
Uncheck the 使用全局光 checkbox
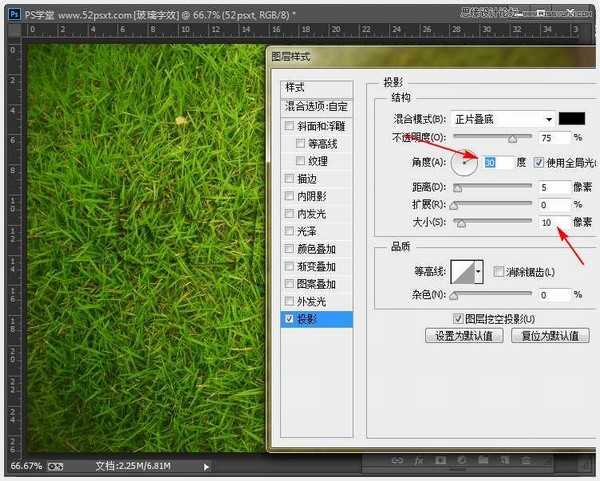coord(538,162)
